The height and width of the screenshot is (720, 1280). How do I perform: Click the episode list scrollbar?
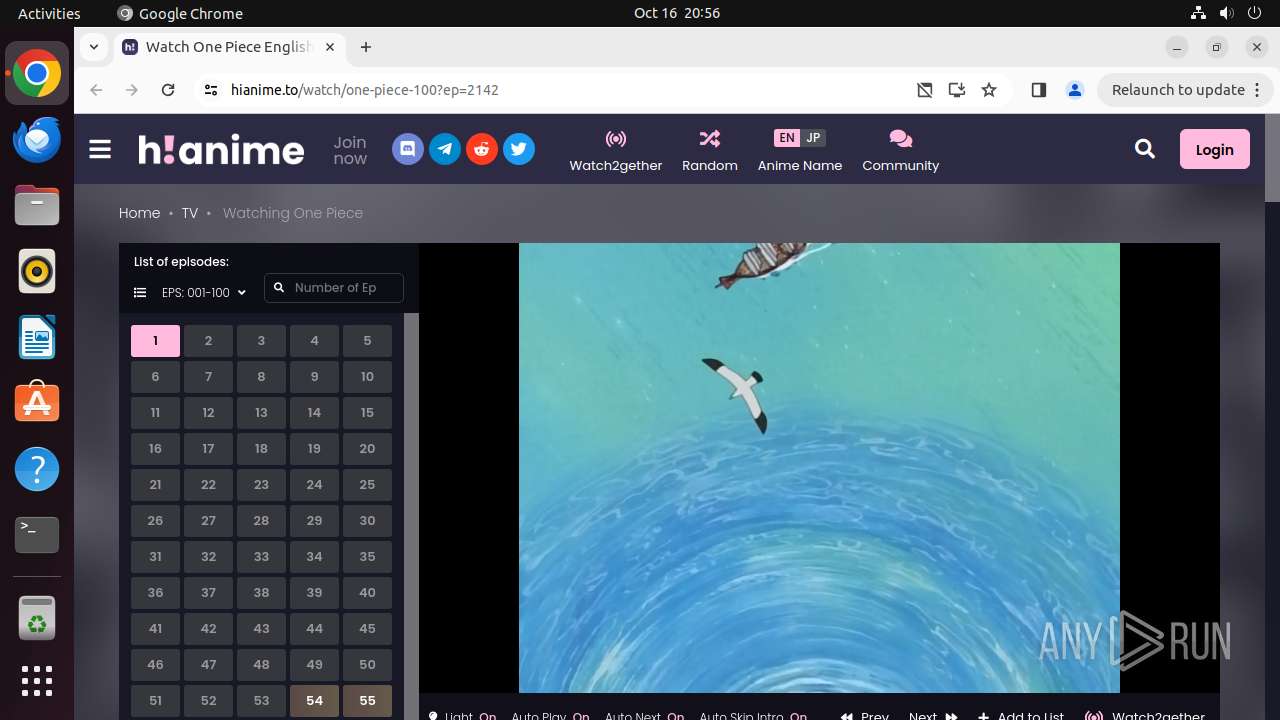[411, 517]
